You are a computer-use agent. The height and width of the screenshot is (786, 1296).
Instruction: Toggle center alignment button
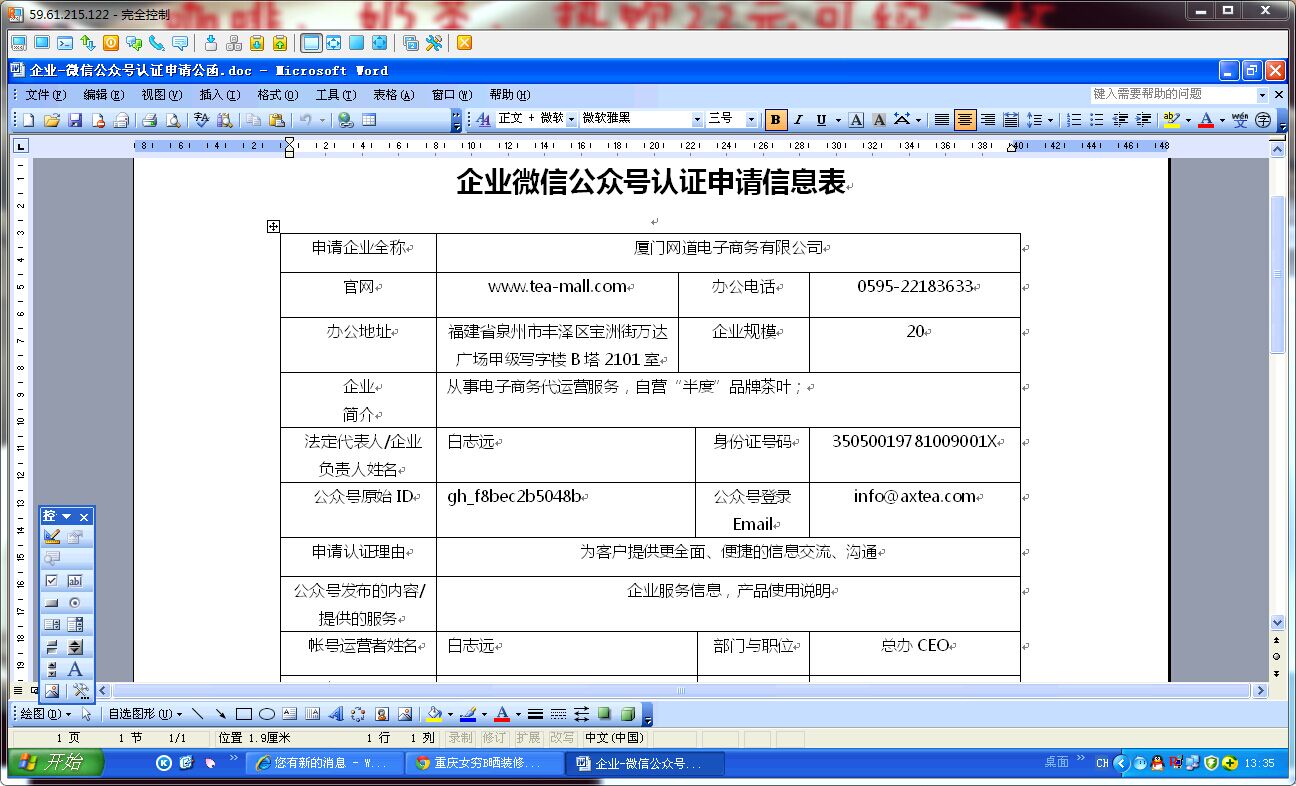coord(965,120)
